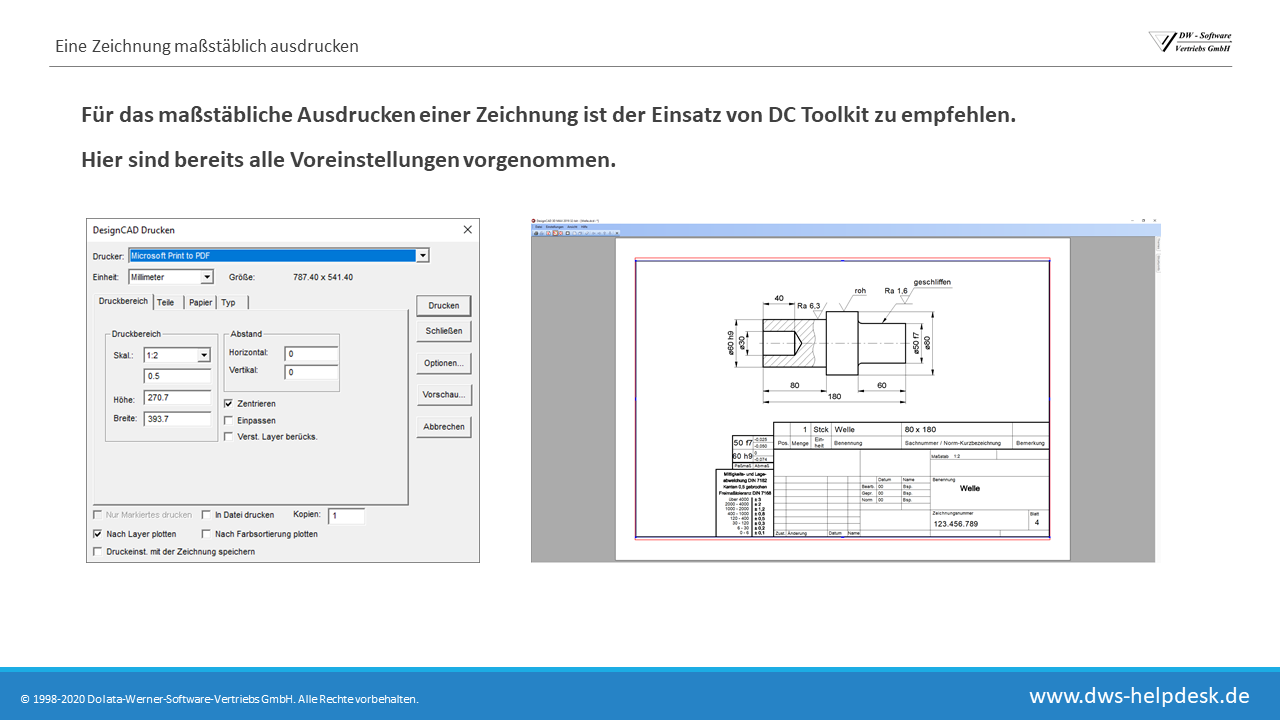Click the Horizontal Abstand input field
The height and width of the screenshot is (720, 1280).
pyautogui.click(x=311, y=354)
